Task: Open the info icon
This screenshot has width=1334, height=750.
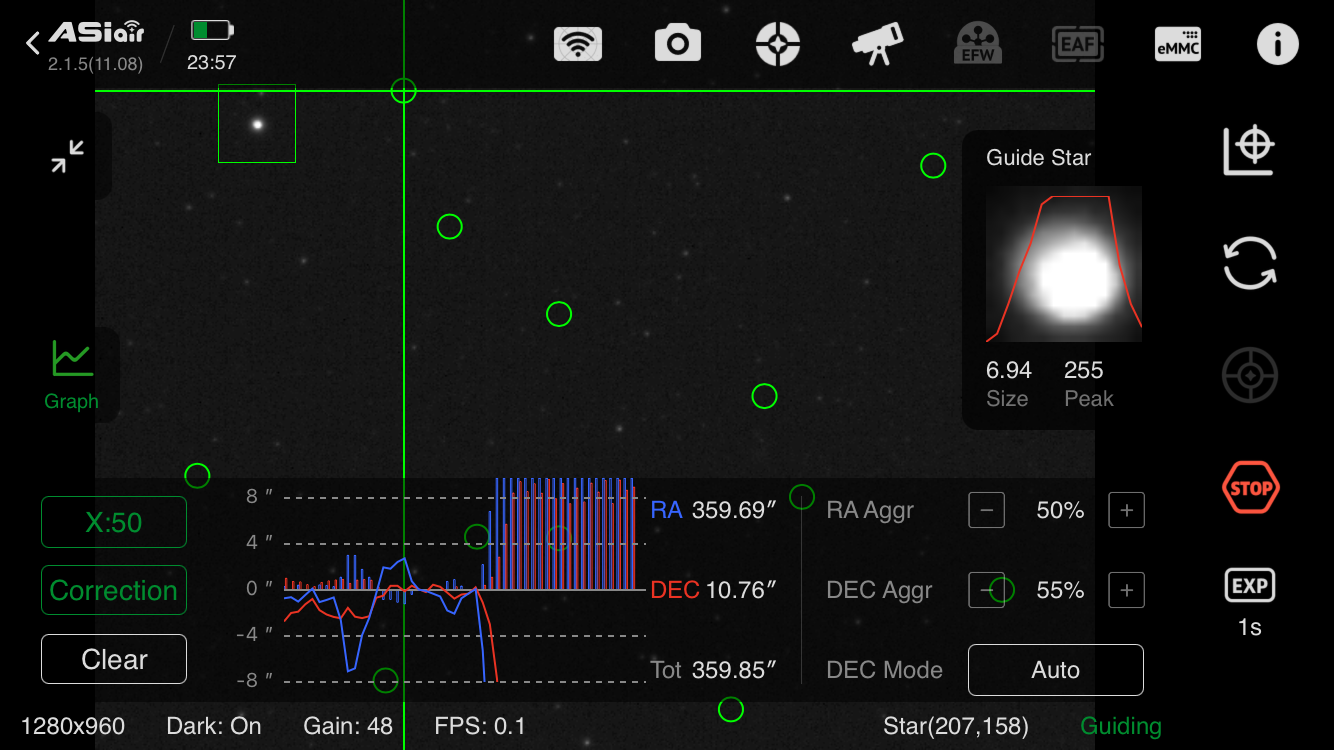Action: 1277,44
